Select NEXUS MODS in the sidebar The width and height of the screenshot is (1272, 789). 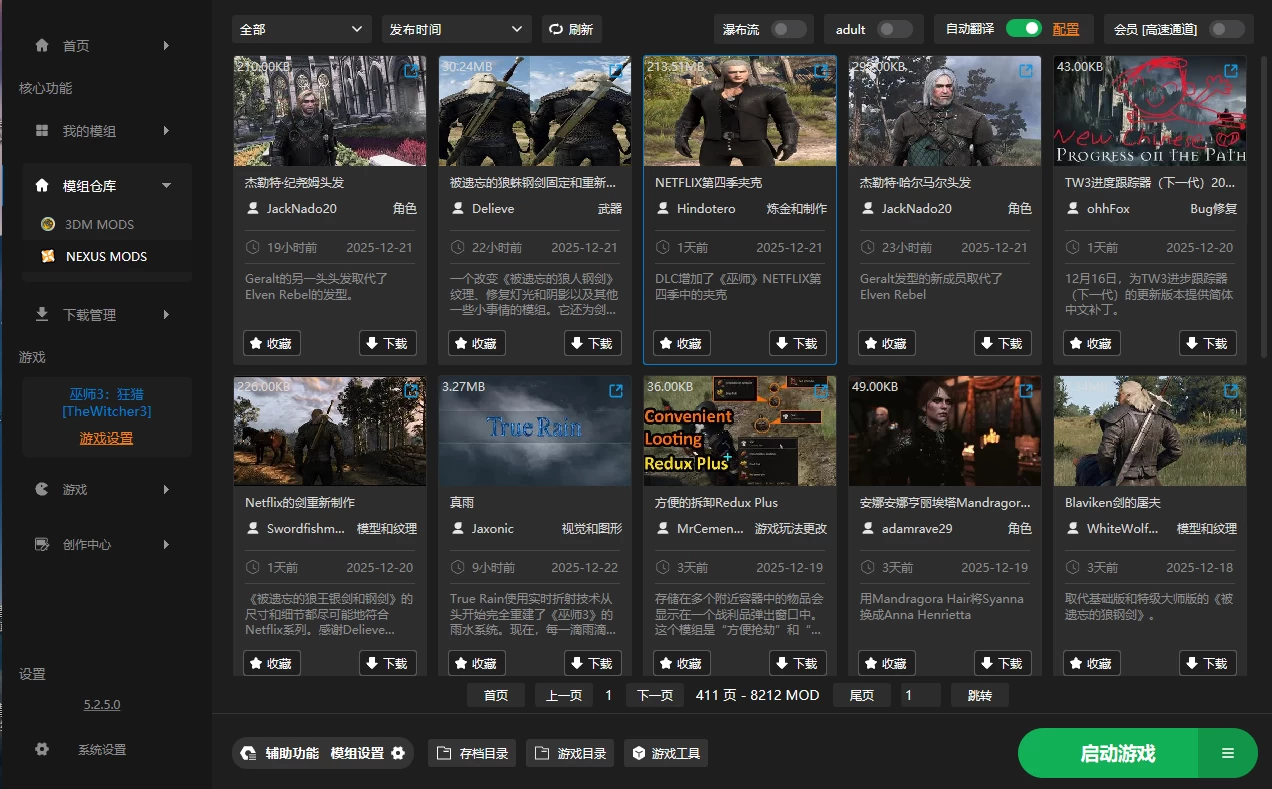[106, 256]
